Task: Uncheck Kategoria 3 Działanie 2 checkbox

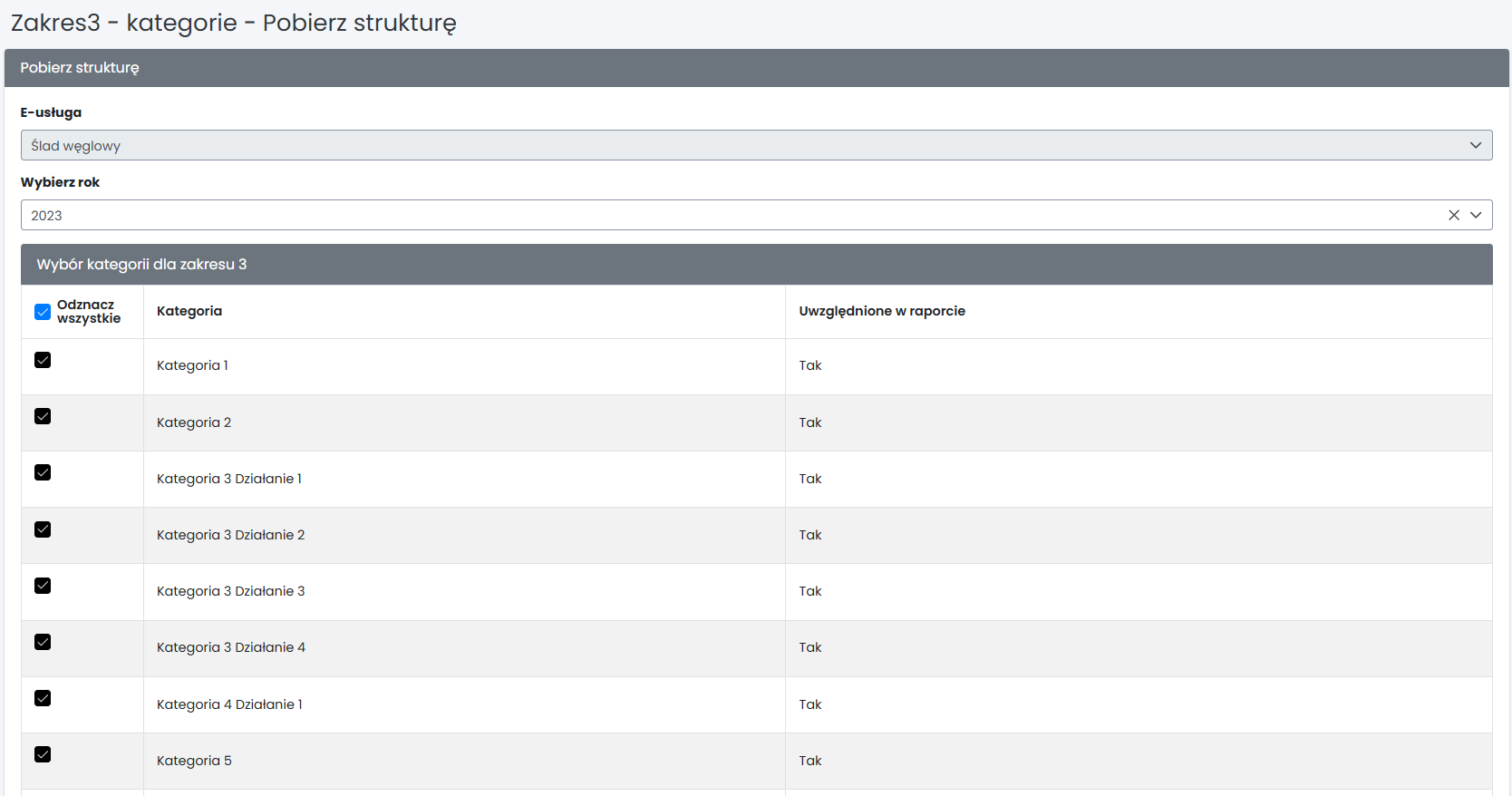Action: [x=43, y=529]
